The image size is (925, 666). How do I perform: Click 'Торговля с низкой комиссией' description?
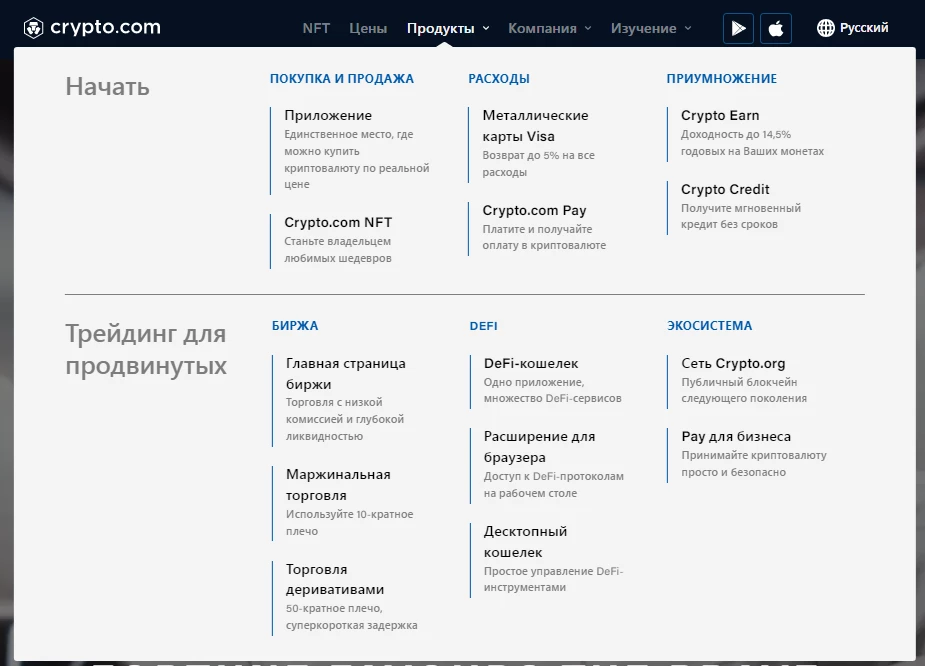tap(345, 419)
